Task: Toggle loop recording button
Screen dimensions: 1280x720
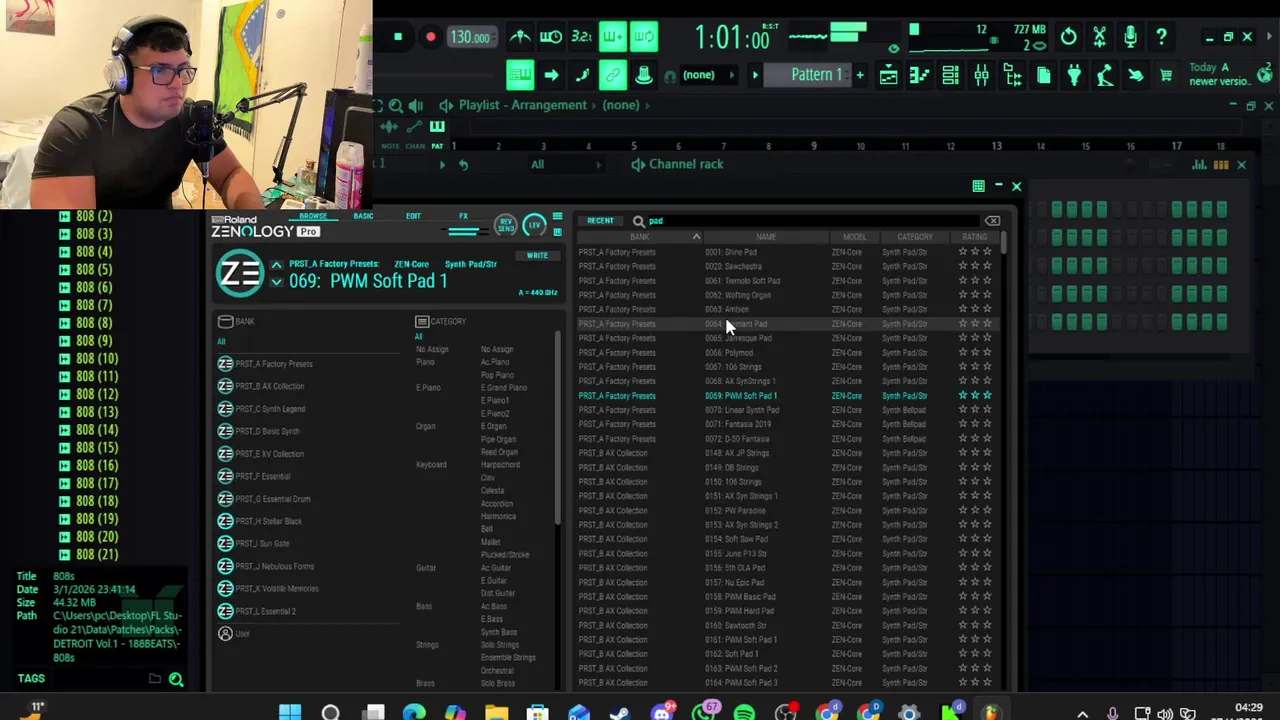Action: click(644, 37)
